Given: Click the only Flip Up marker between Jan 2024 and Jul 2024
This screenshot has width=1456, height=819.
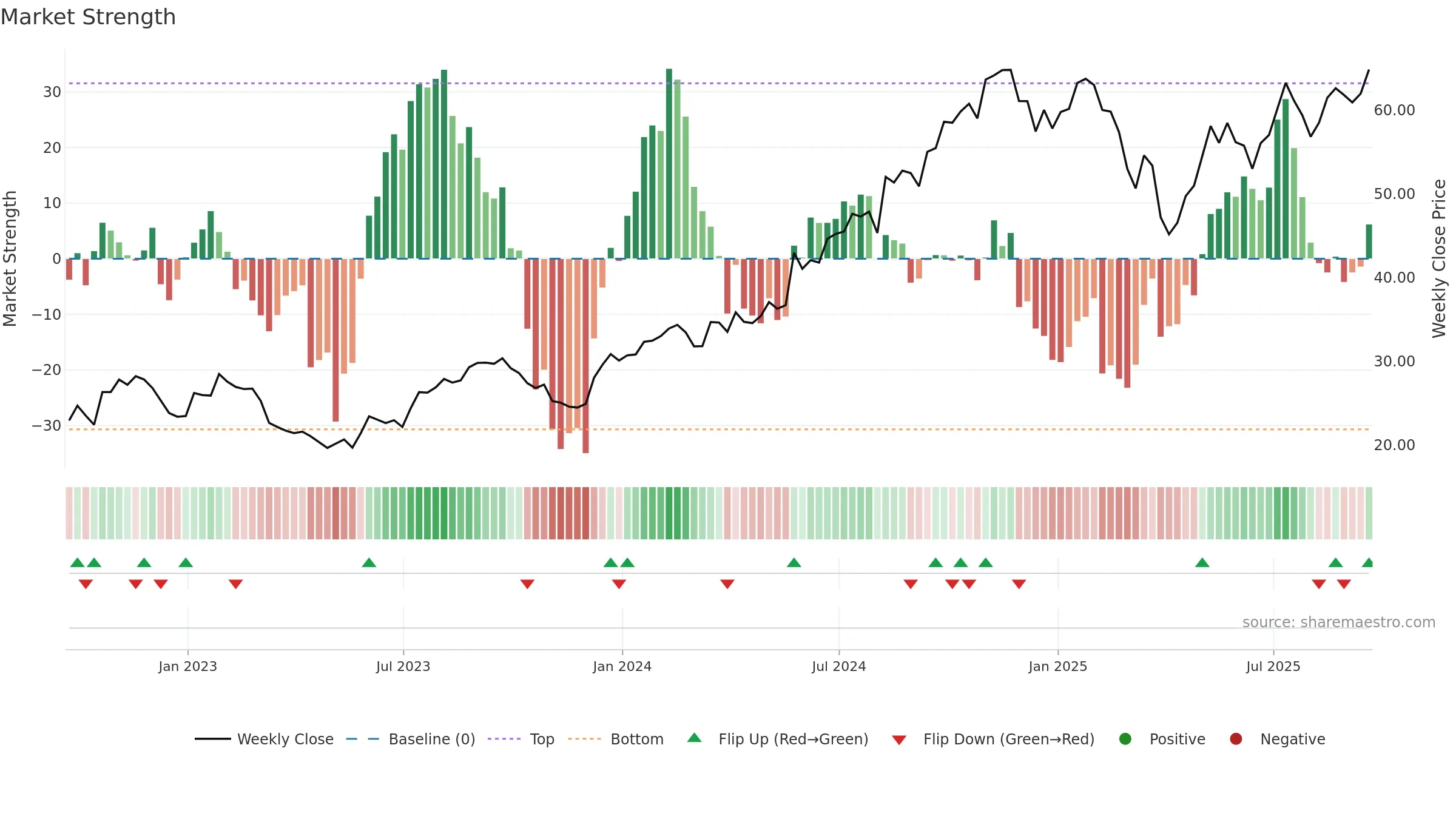Looking at the screenshot, I should click(x=794, y=562).
